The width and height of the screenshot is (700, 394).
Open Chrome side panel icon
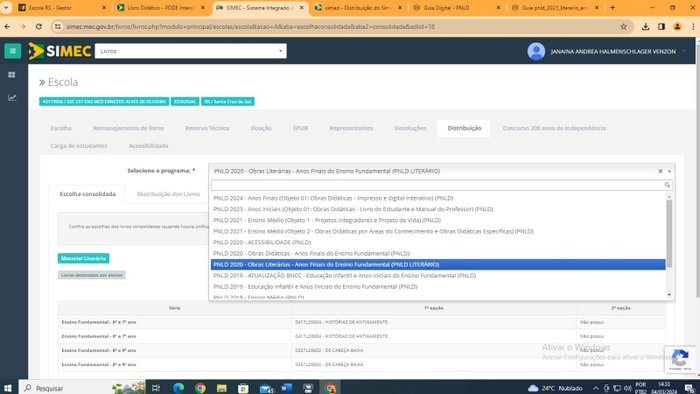point(662,27)
